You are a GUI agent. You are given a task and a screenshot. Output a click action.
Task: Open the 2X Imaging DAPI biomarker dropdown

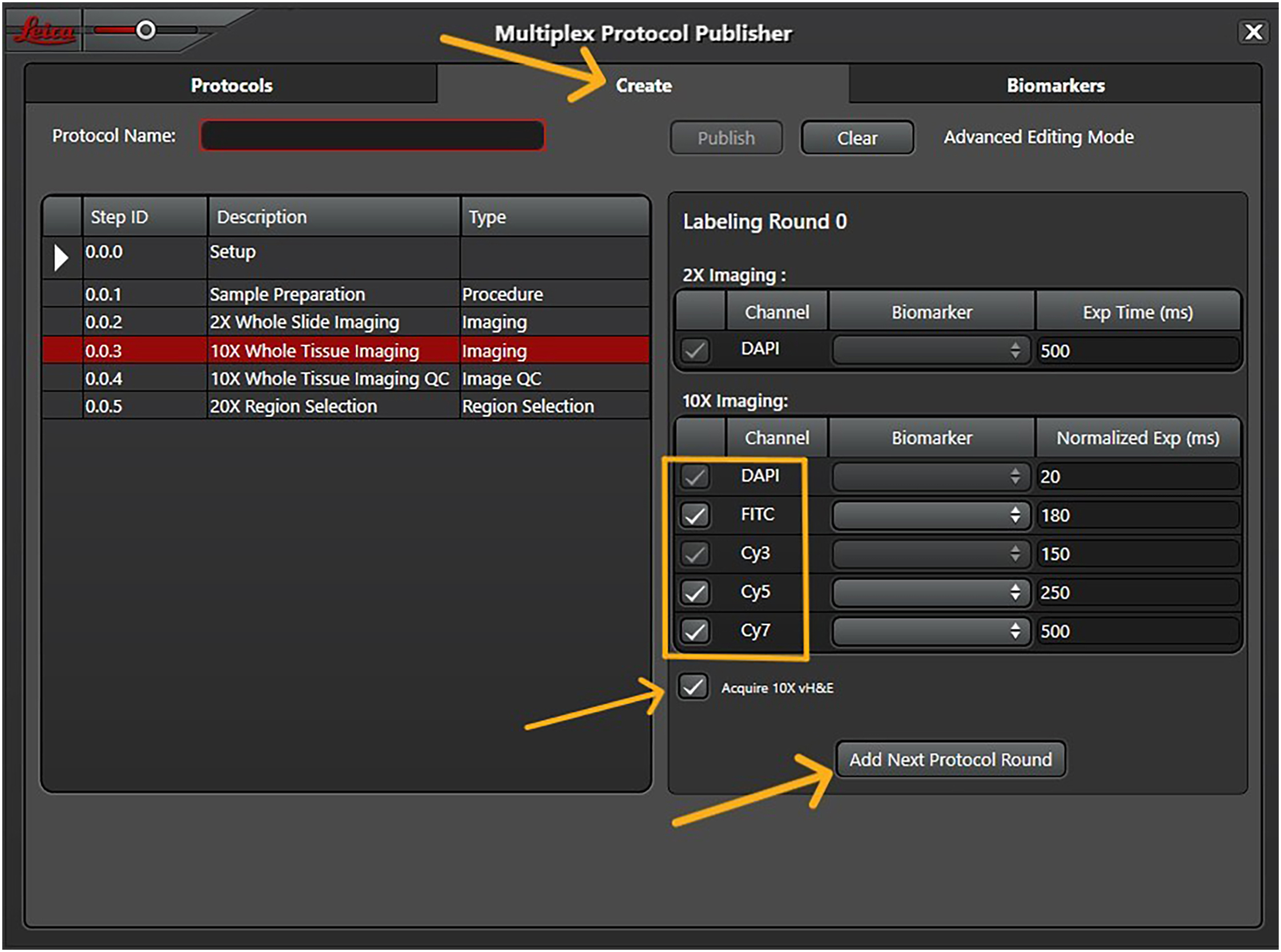point(930,350)
